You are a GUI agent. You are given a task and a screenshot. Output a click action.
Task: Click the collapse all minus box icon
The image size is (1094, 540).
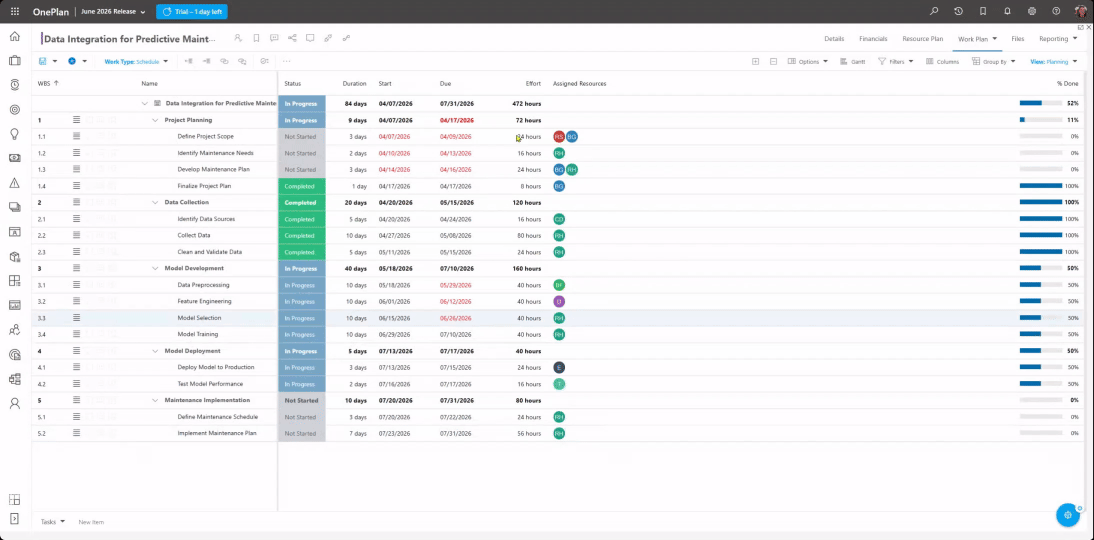point(774,61)
